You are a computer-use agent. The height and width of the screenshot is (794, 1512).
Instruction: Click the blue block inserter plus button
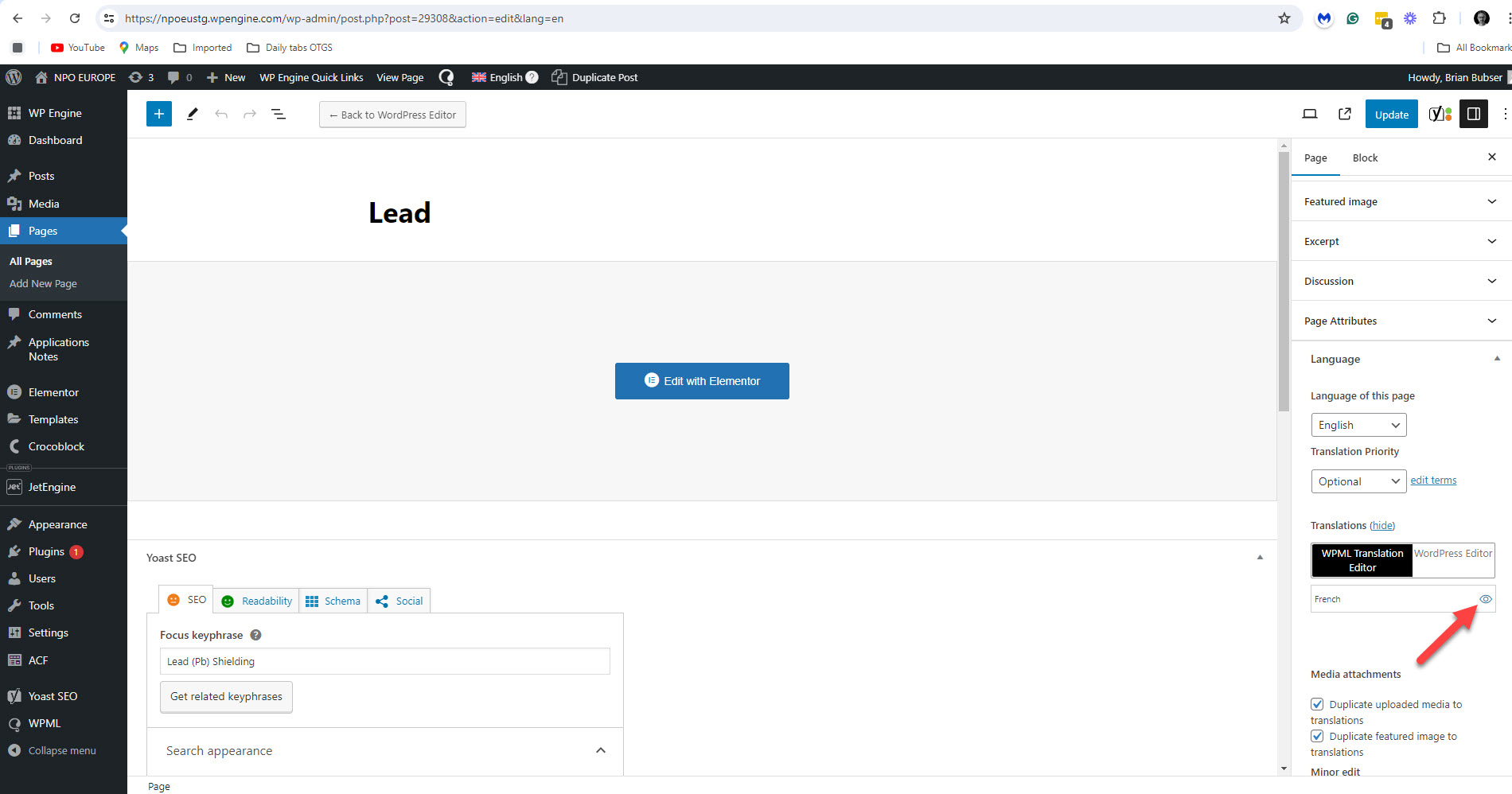[x=159, y=114]
